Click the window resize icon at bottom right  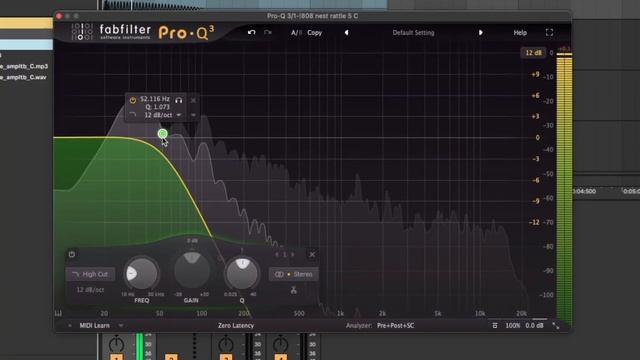tap(556, 325)
